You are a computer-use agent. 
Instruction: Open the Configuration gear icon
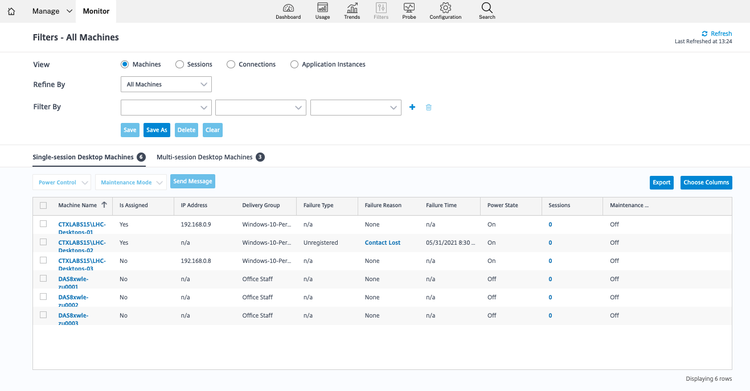coord(445,11)
